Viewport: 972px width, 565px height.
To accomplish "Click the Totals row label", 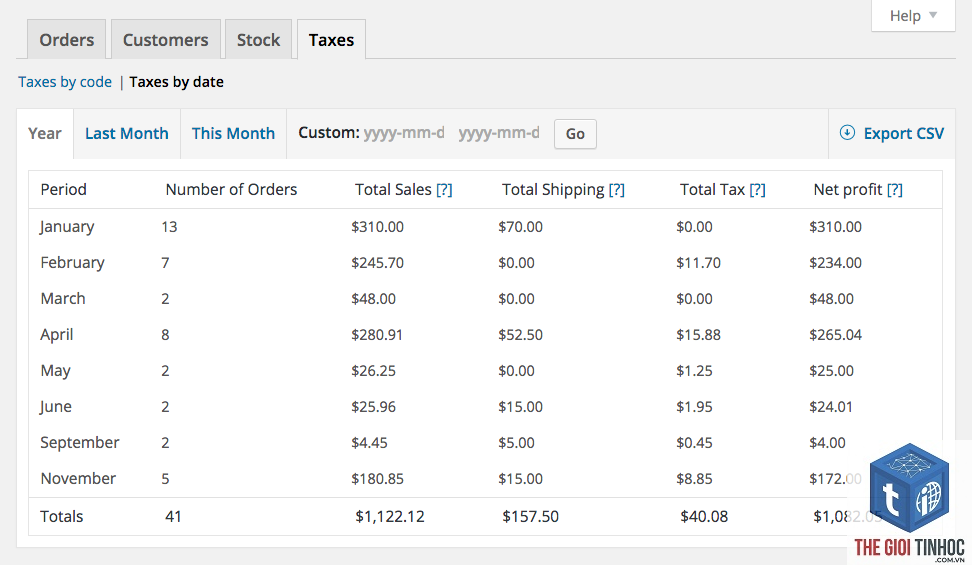I will (61, 517).
